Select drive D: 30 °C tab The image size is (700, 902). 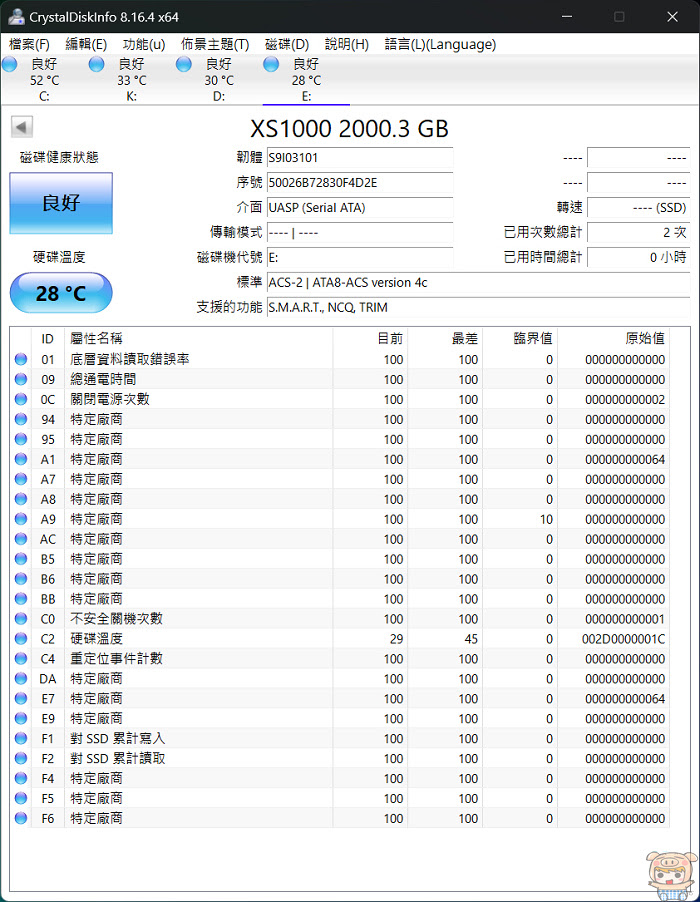click(219, 80)
